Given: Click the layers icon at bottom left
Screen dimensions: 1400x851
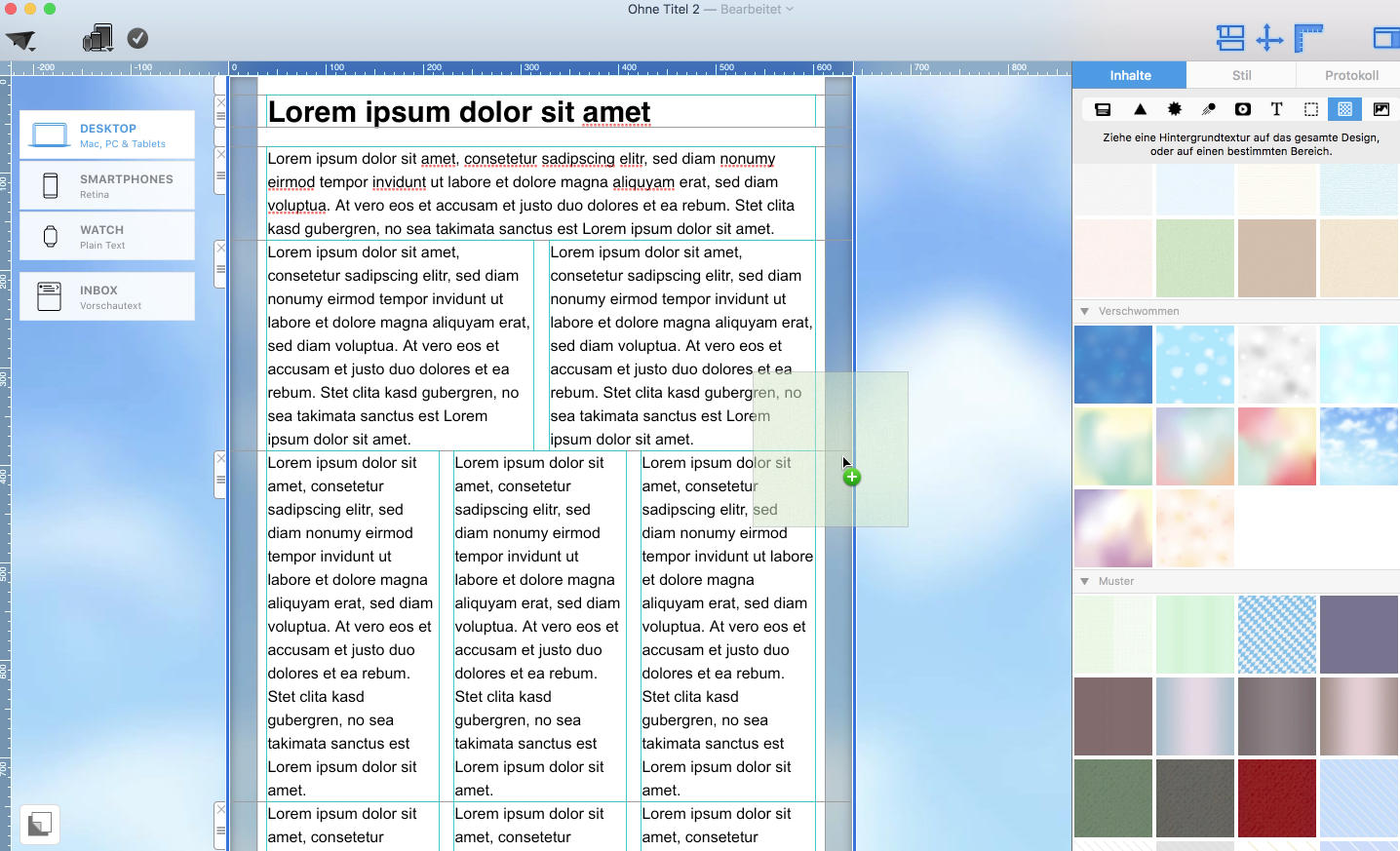Looking at the screenshot, I should click(x=40, y=825).
